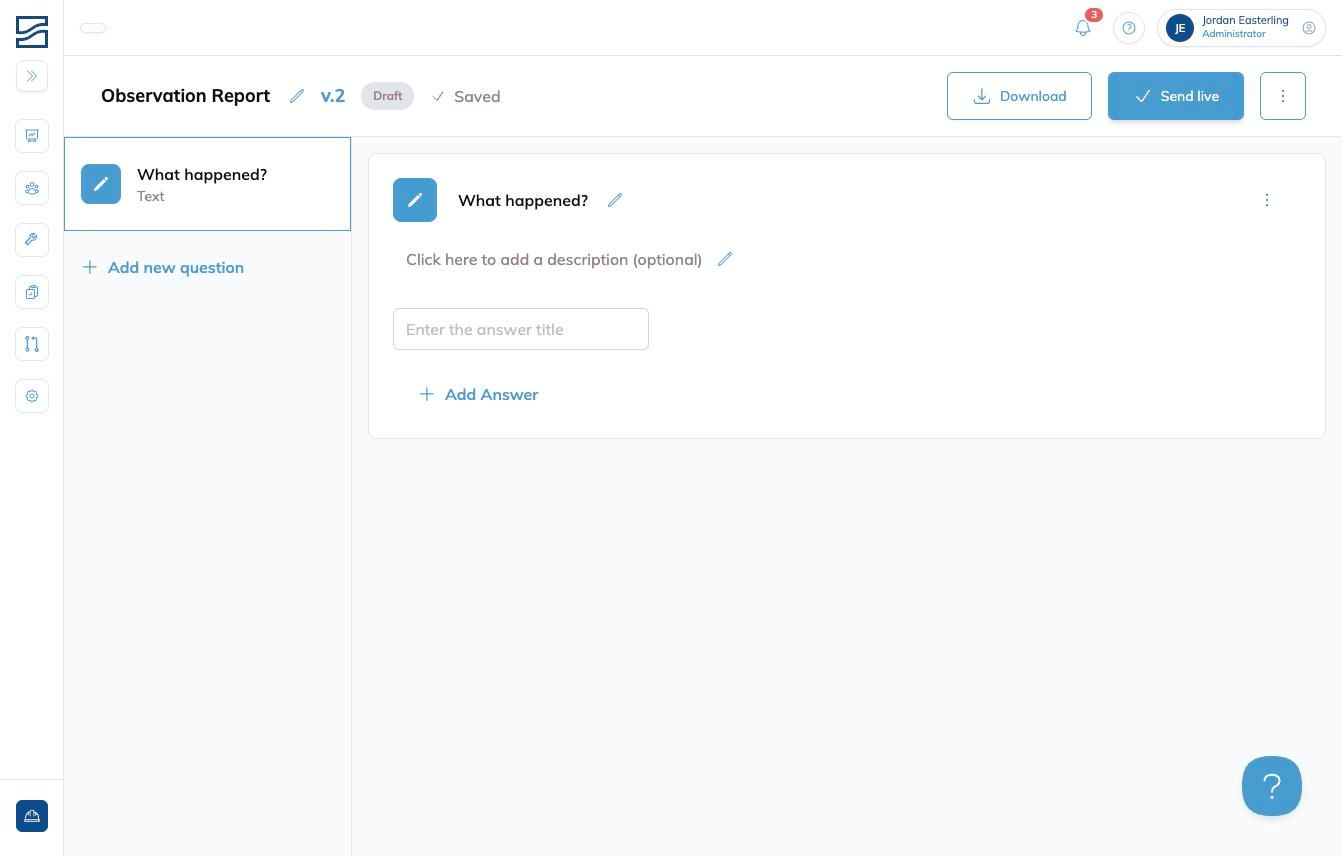This screenshot has height=856, width=1342.
Task: Open the workflow branch sidebar icon
Action: 32,344
